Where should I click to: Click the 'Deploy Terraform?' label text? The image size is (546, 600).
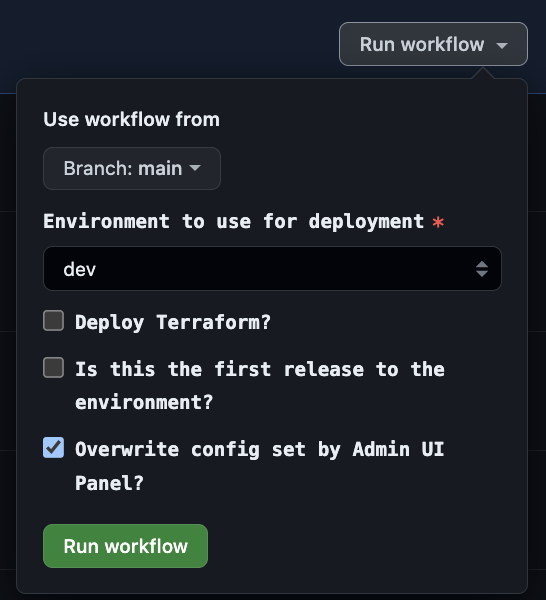173,322
